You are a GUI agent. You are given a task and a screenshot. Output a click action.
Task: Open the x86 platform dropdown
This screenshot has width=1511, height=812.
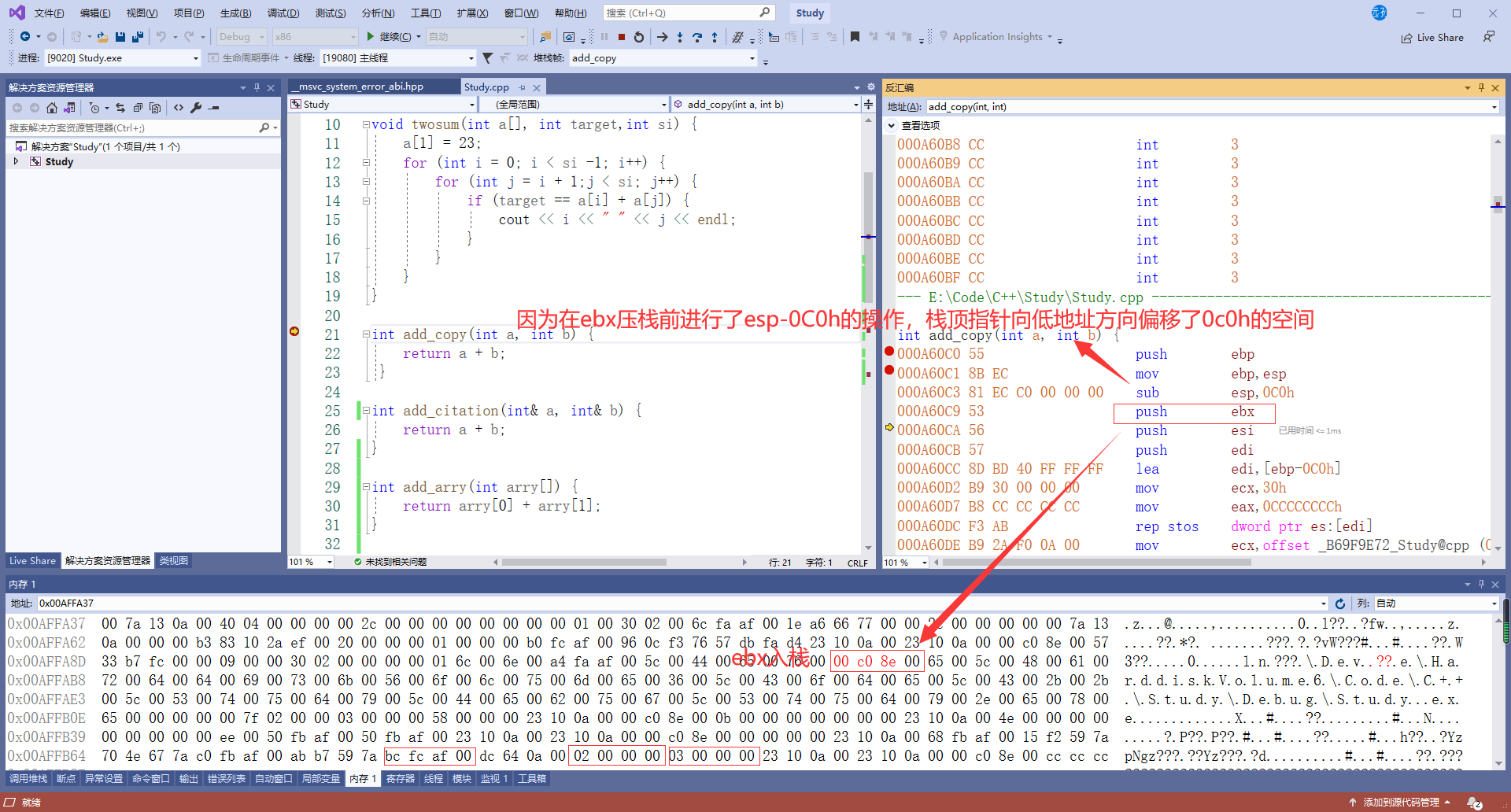coord(315,37)
